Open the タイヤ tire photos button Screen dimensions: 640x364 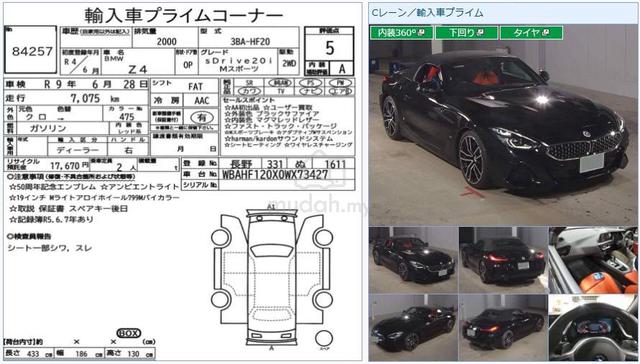[531, 33]
